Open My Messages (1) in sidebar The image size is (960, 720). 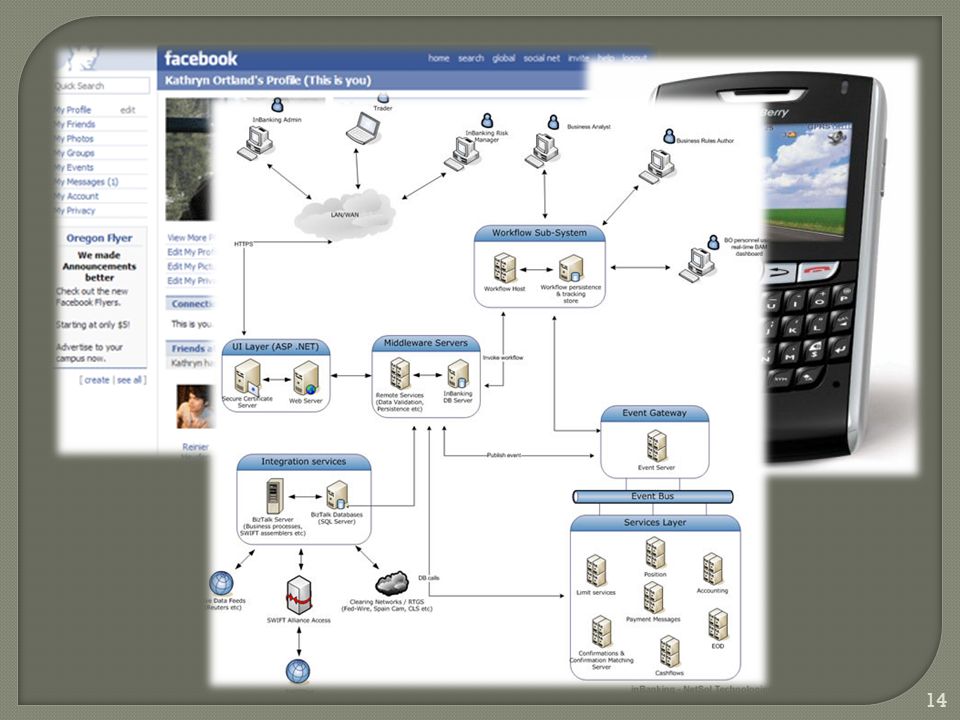tap(86, 182)
